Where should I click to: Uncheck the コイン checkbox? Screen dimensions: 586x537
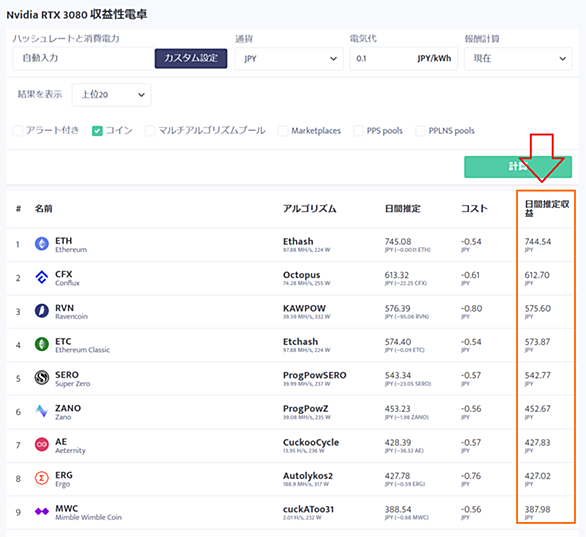click(97, 131)
